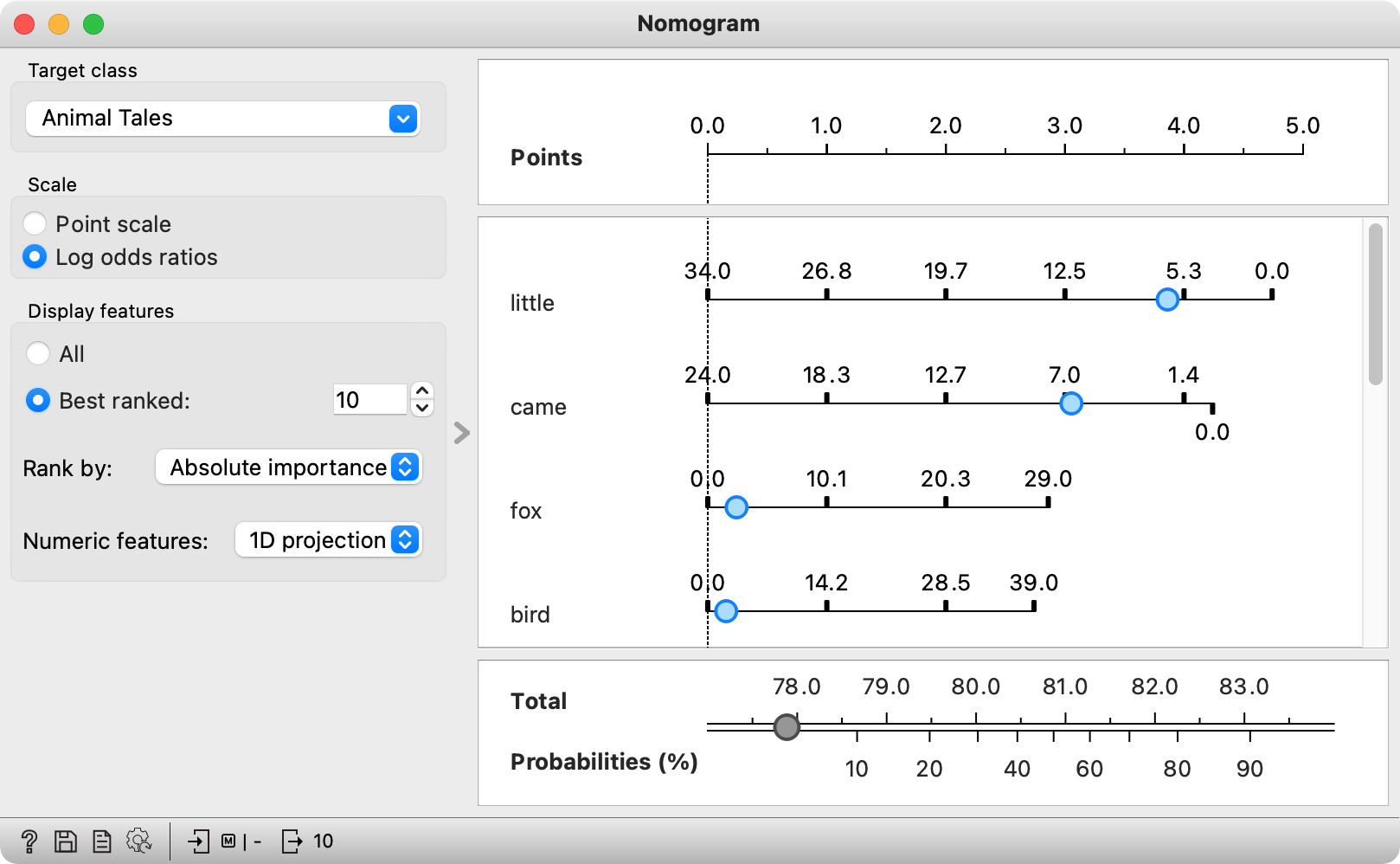Increase best ranked count with up arrow
The width and height of the screenshot is (1400, 864).
pyautogui.click(x=422, y=391)
